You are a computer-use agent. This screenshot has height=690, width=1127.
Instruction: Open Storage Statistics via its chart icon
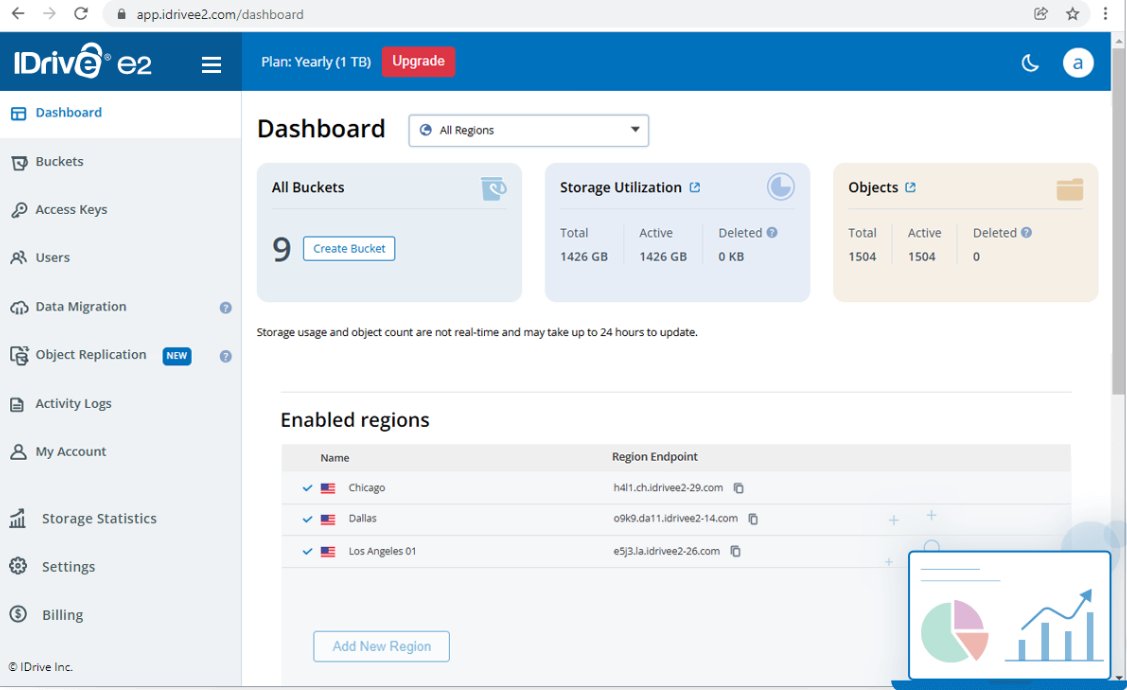(x=17, y=518)
